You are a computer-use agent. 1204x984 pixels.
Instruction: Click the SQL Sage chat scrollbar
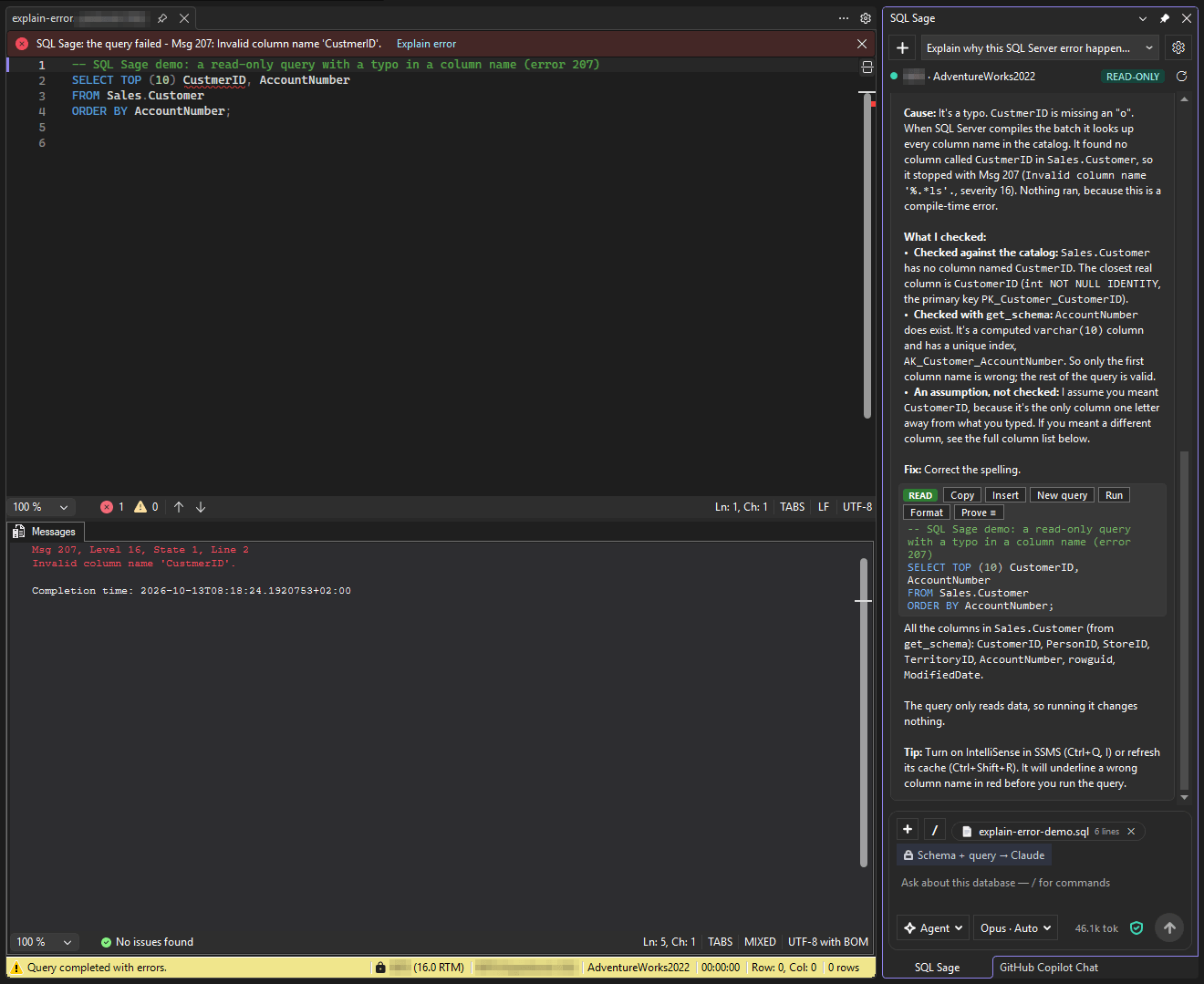point(1184,620)
